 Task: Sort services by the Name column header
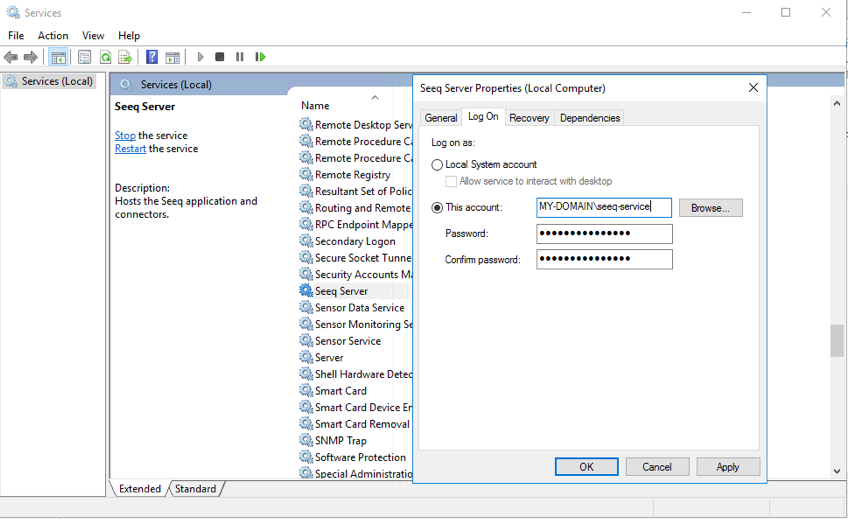(x=315, y=106)
